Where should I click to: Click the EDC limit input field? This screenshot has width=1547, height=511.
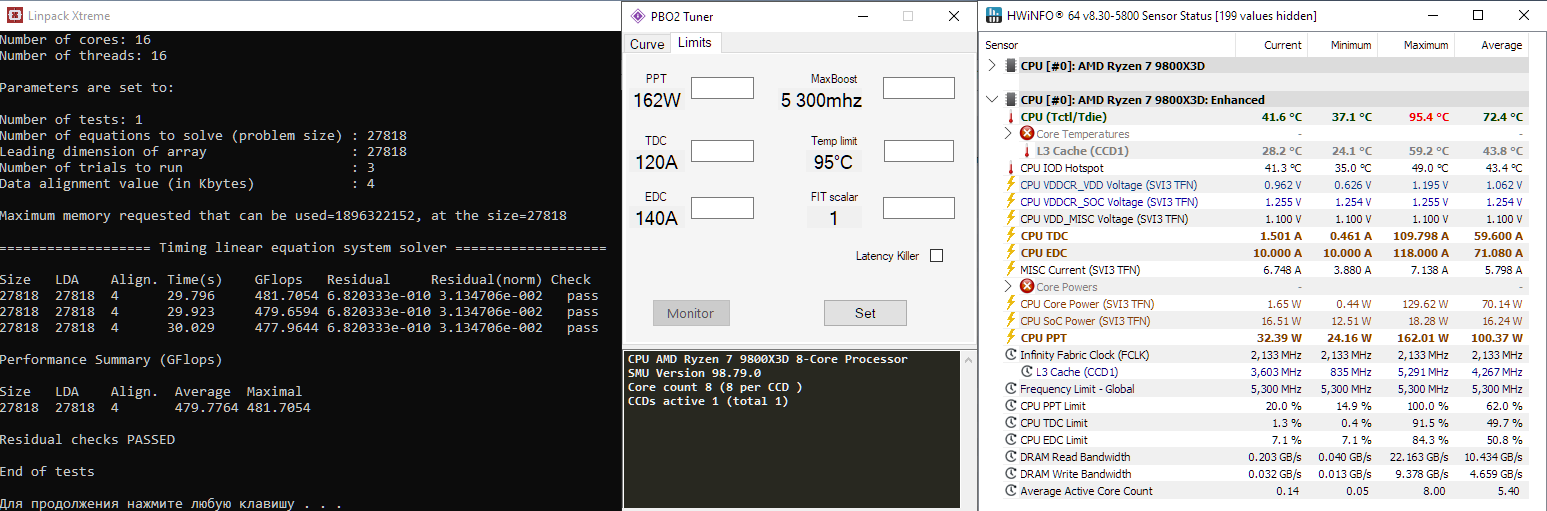coord(723,208)
